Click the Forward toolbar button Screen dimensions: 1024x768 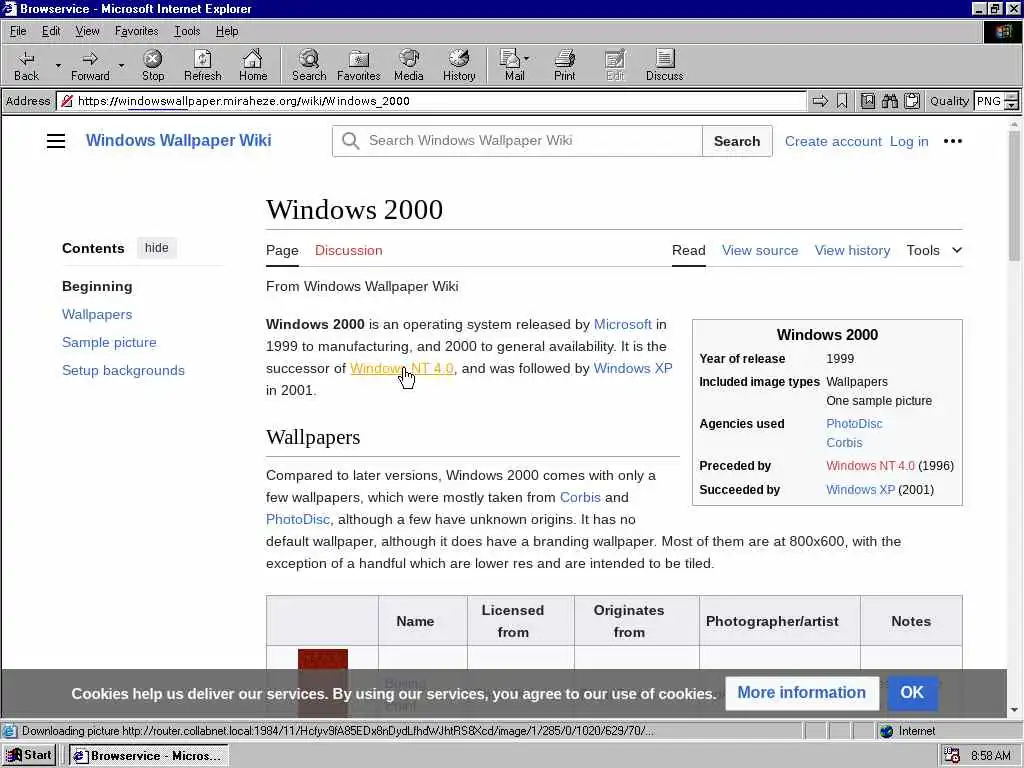click(x=90, y=65)
